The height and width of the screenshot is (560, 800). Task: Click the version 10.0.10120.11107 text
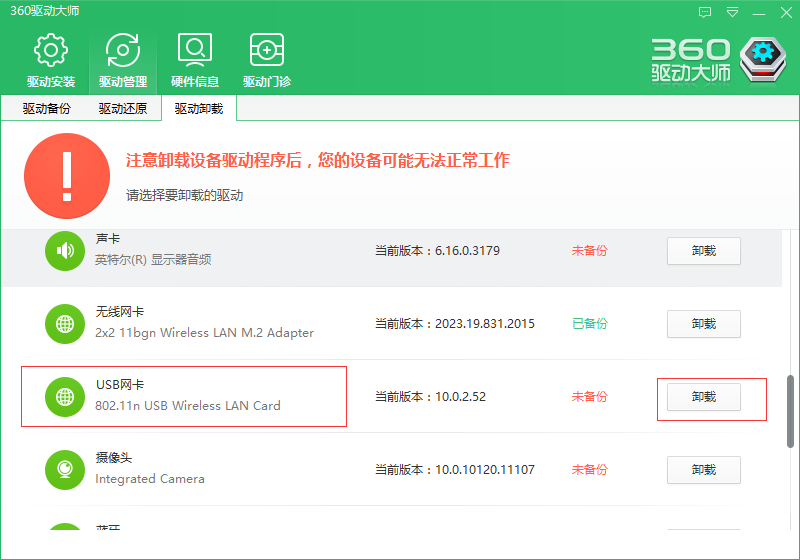pyautogui.click(x=485, y=470)
